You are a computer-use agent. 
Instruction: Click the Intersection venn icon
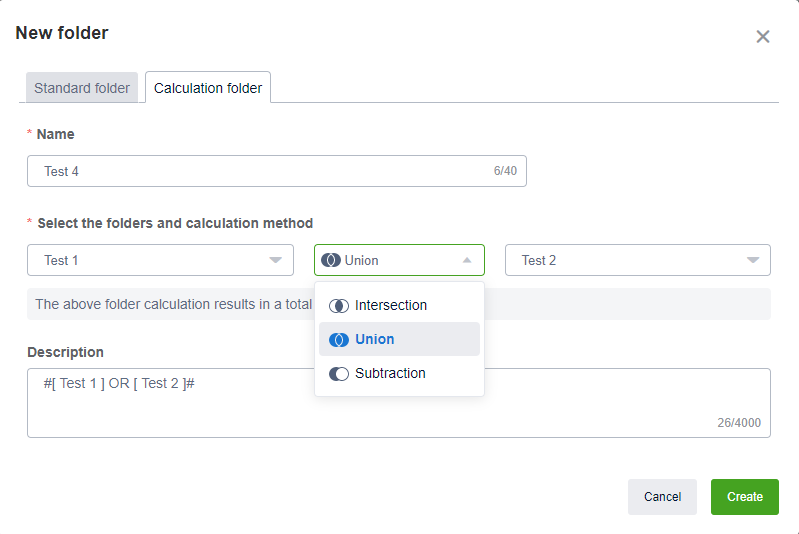339,306
